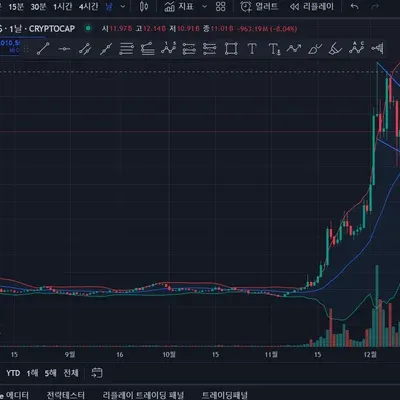Undo the last chart action
The image size is (400, 400).
(354, 7)
